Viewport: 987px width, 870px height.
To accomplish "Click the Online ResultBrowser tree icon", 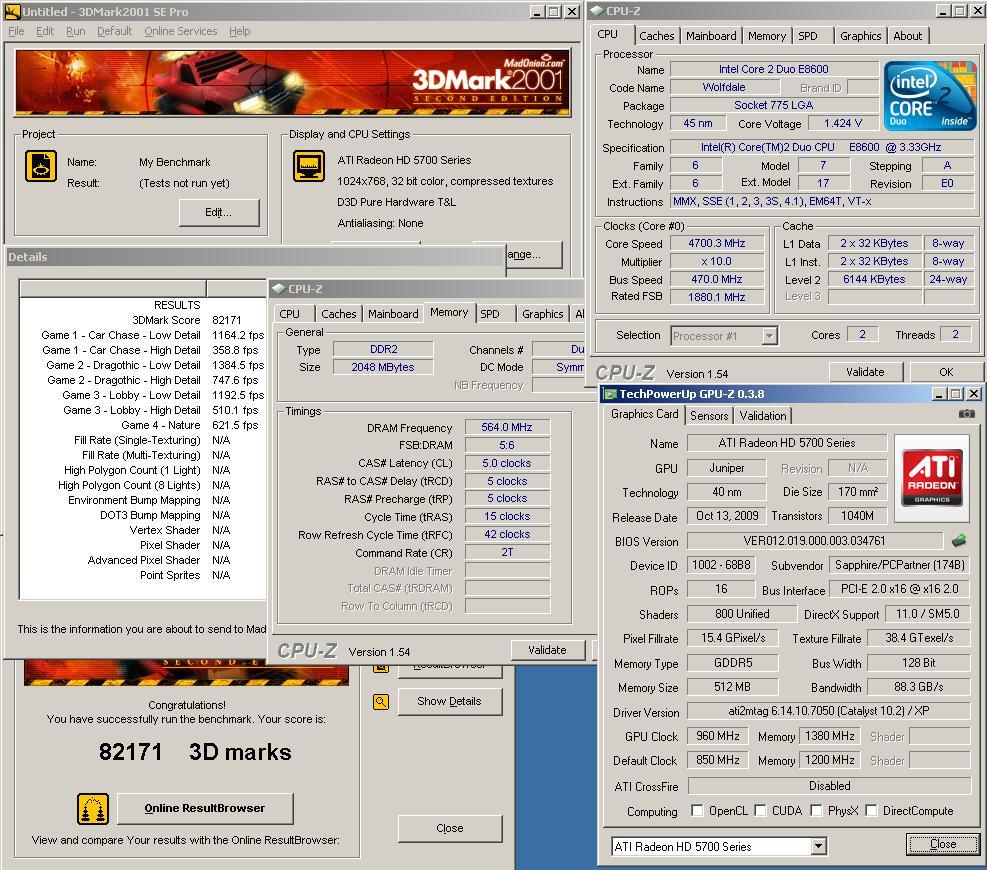I will pos(93,809).
